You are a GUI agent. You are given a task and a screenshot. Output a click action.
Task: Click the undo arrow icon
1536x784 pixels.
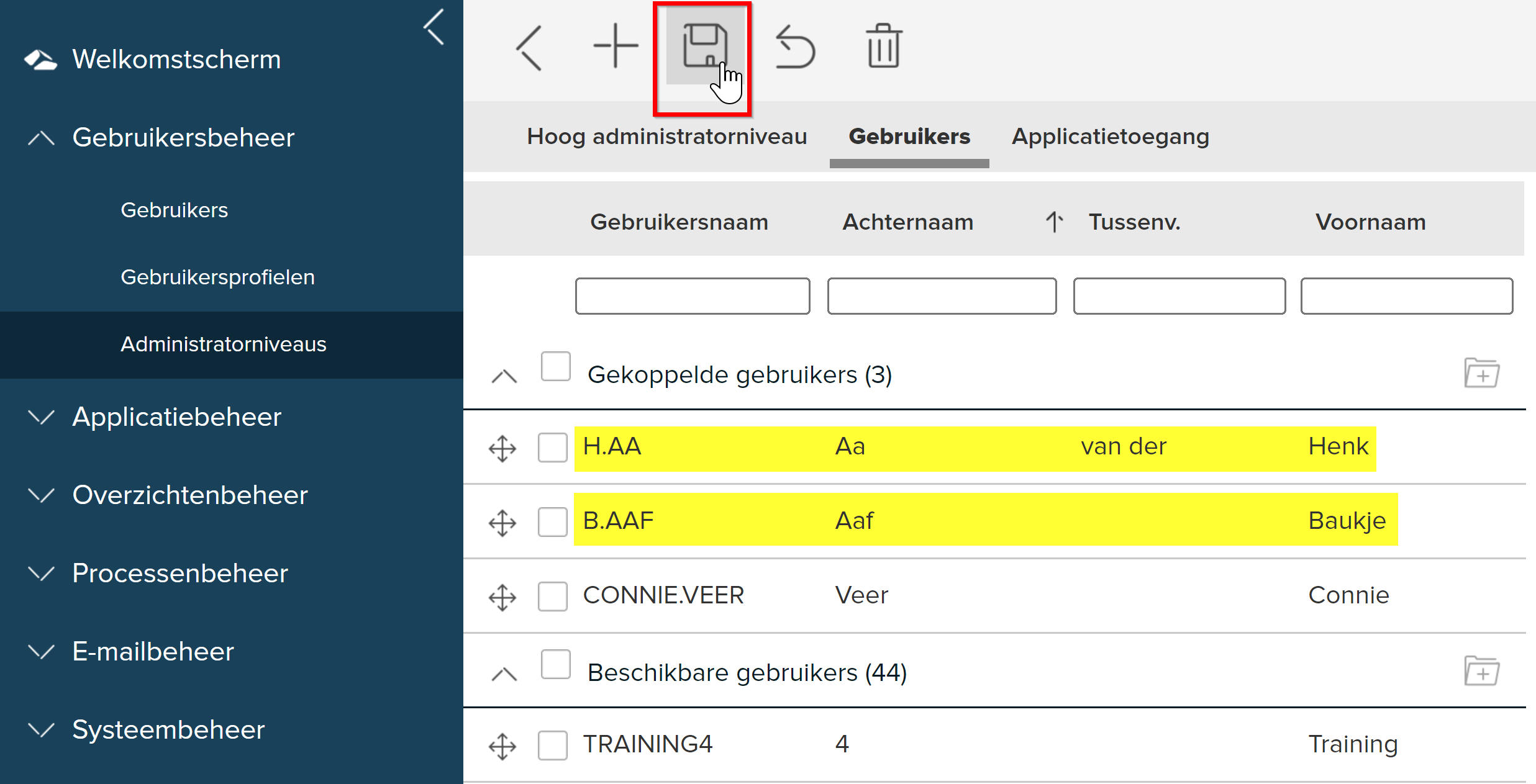(795, 47)
